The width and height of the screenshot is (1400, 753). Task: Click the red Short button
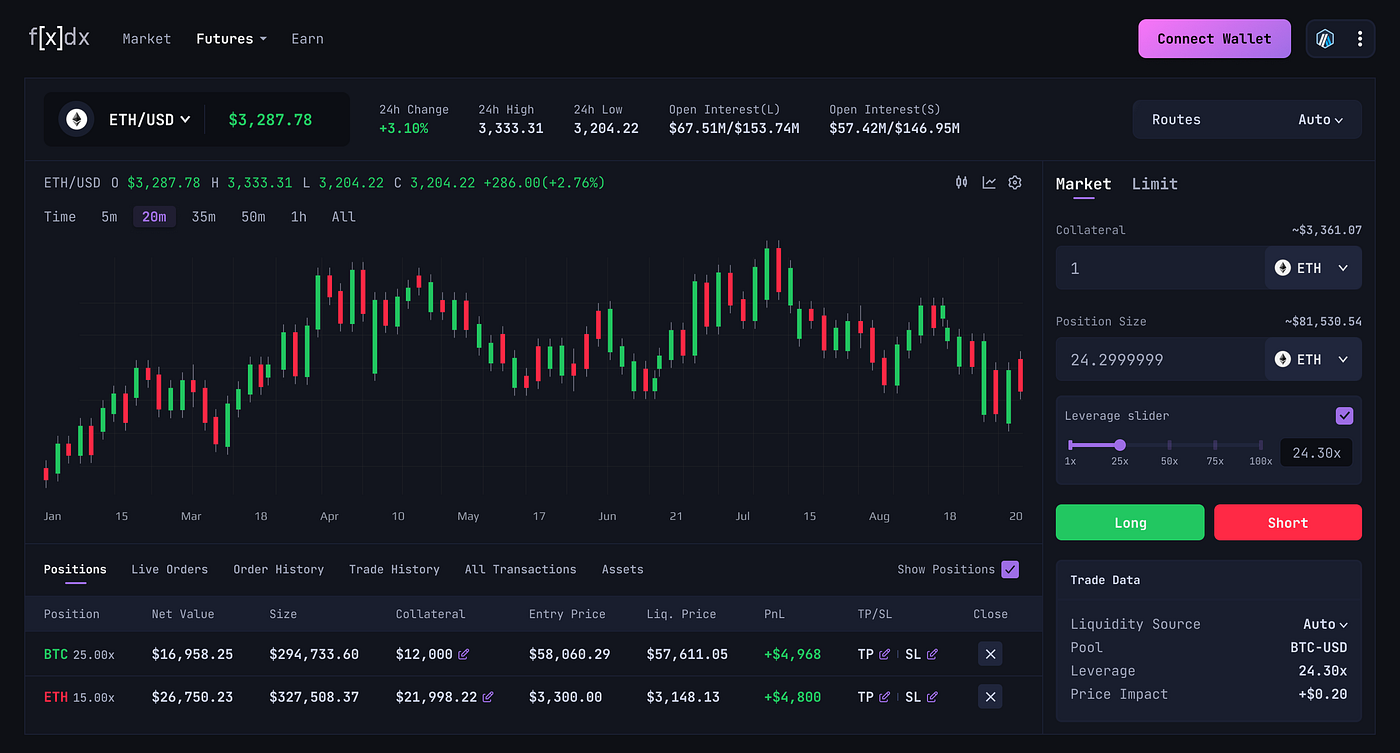click(1288, 523)
